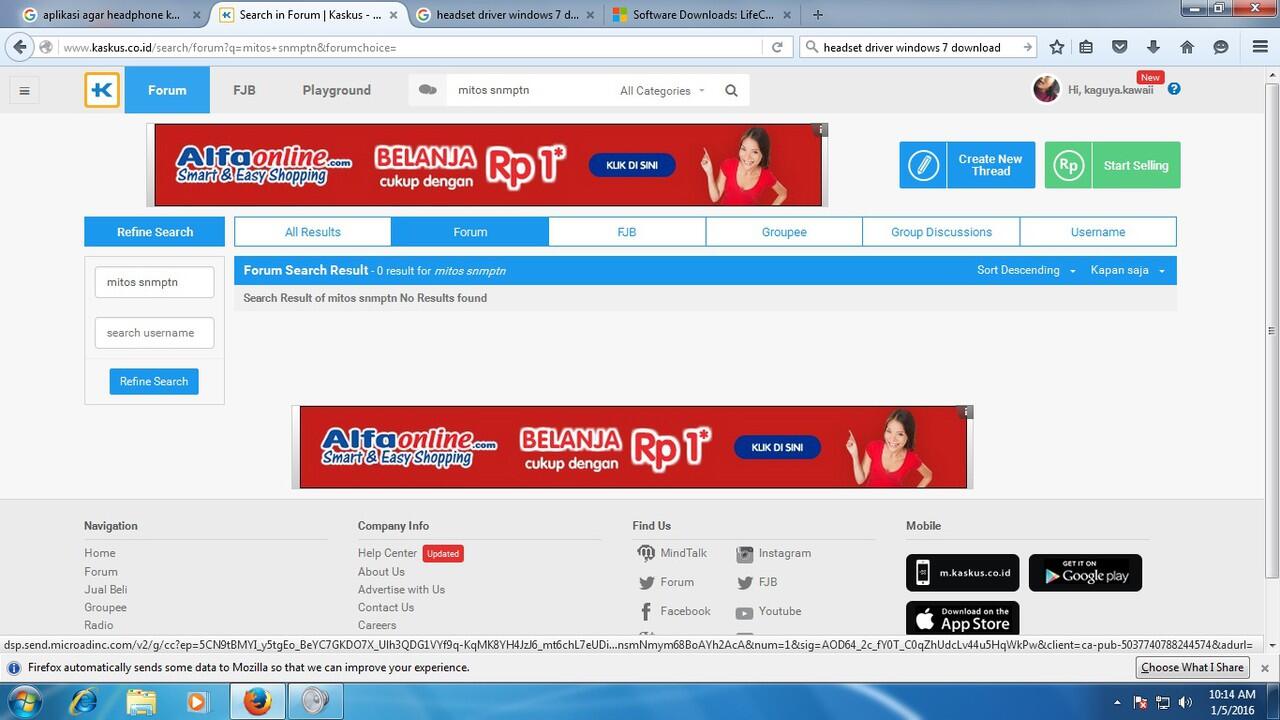
Task: Open the help question mark icon
Action: point(1174,89)
